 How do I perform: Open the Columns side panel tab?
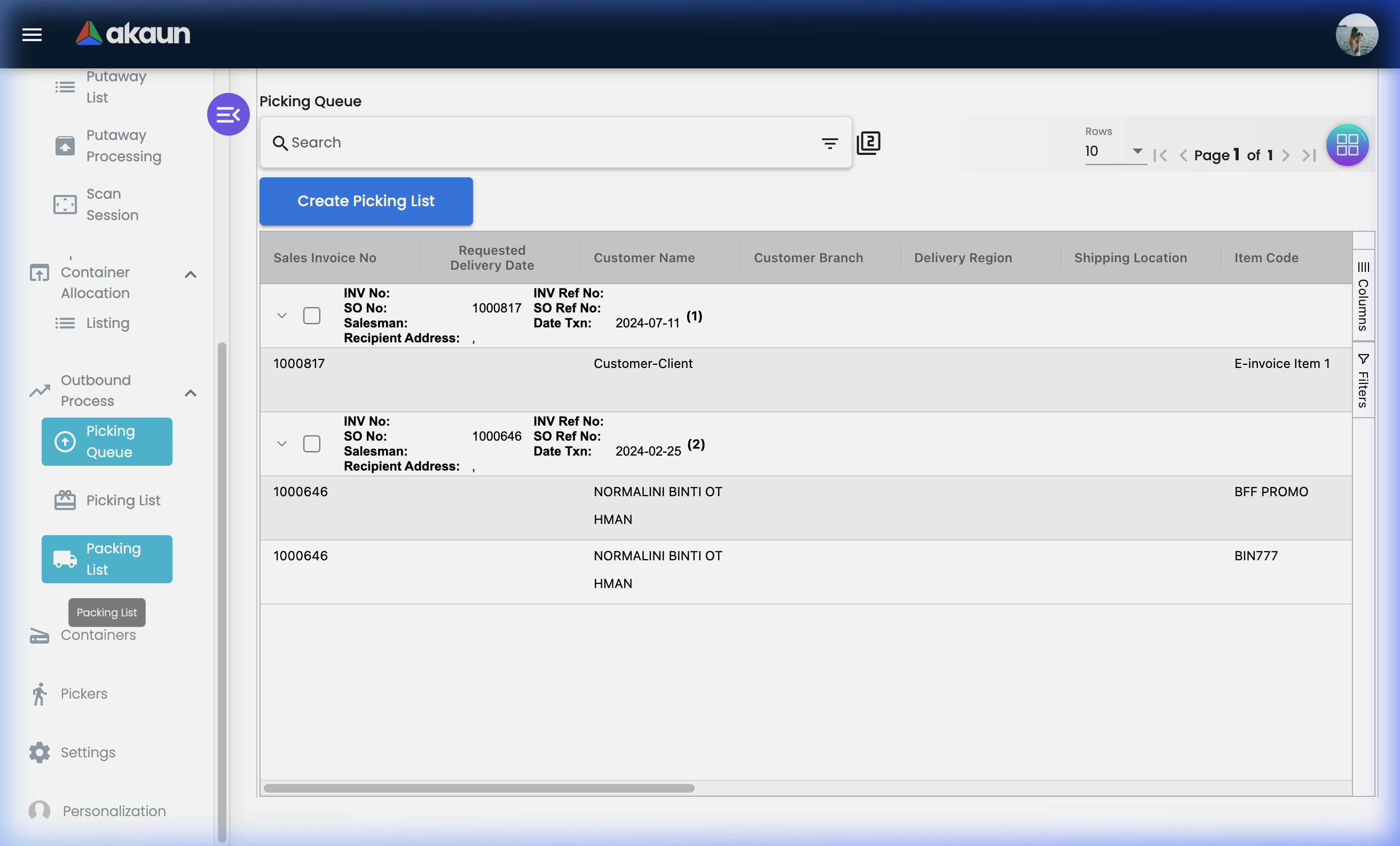tap(1363, 296)
